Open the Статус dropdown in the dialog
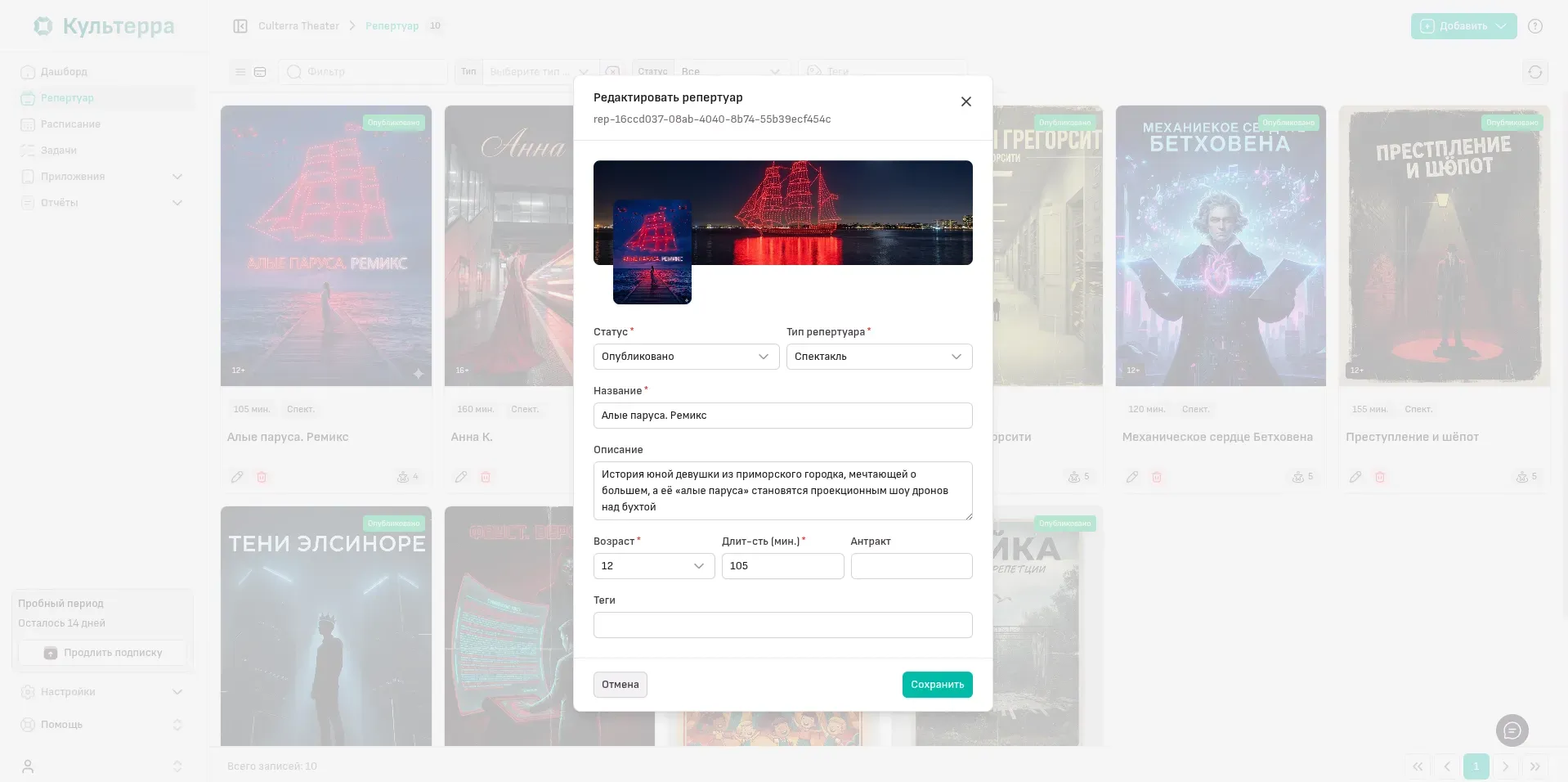Image resolution: width=1568 pixels, height=782 pixels. click(686, 357)
